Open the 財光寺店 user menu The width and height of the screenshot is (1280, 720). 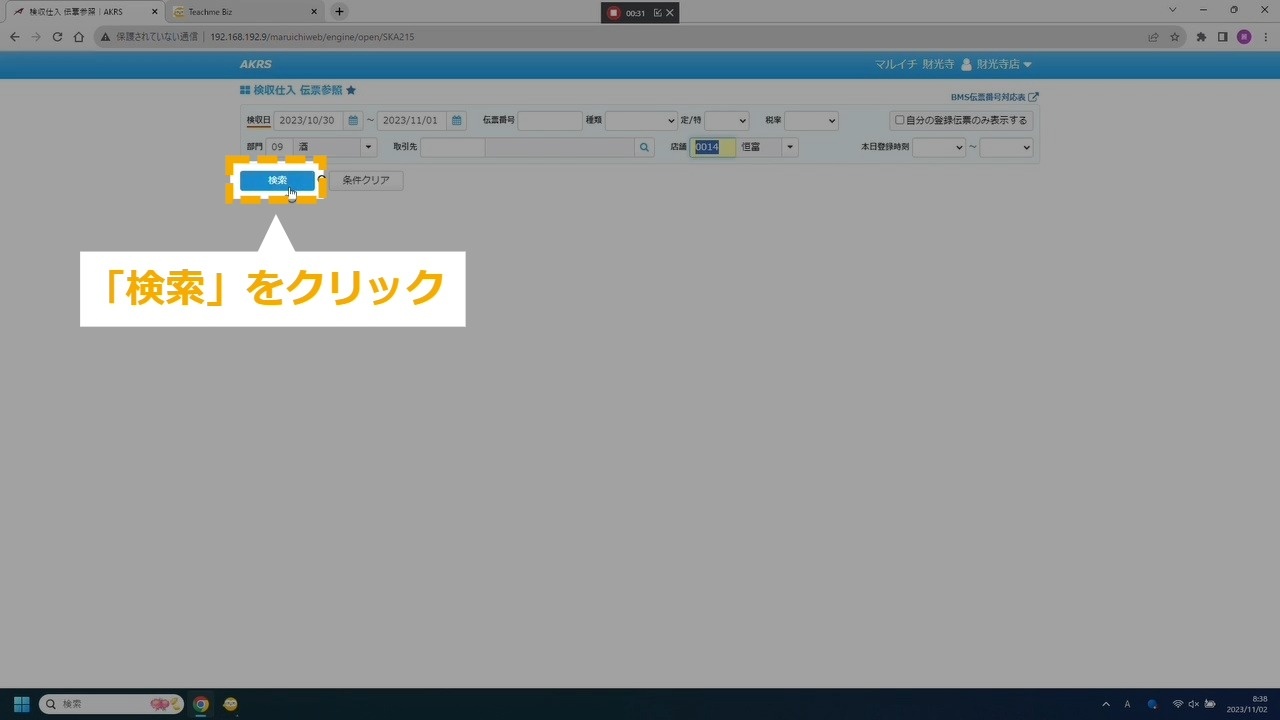coord(1002,64)
